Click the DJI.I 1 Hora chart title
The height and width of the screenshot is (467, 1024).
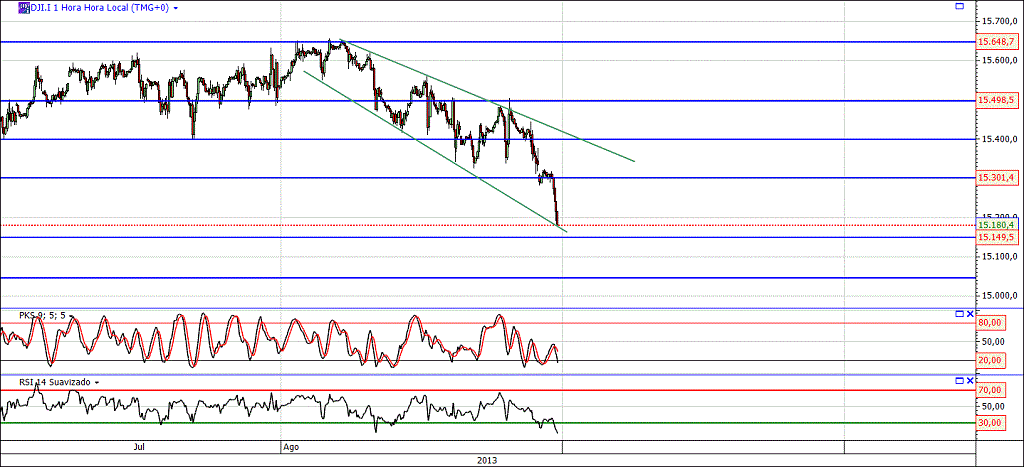[x=99, y=8]
